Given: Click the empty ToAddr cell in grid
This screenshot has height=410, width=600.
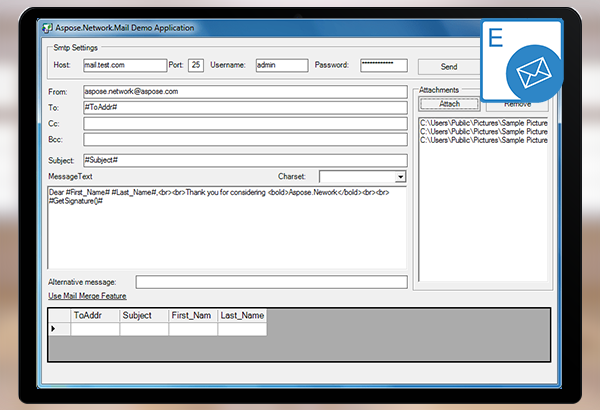Looking at the screenshot, I should (x=95, y=329).
